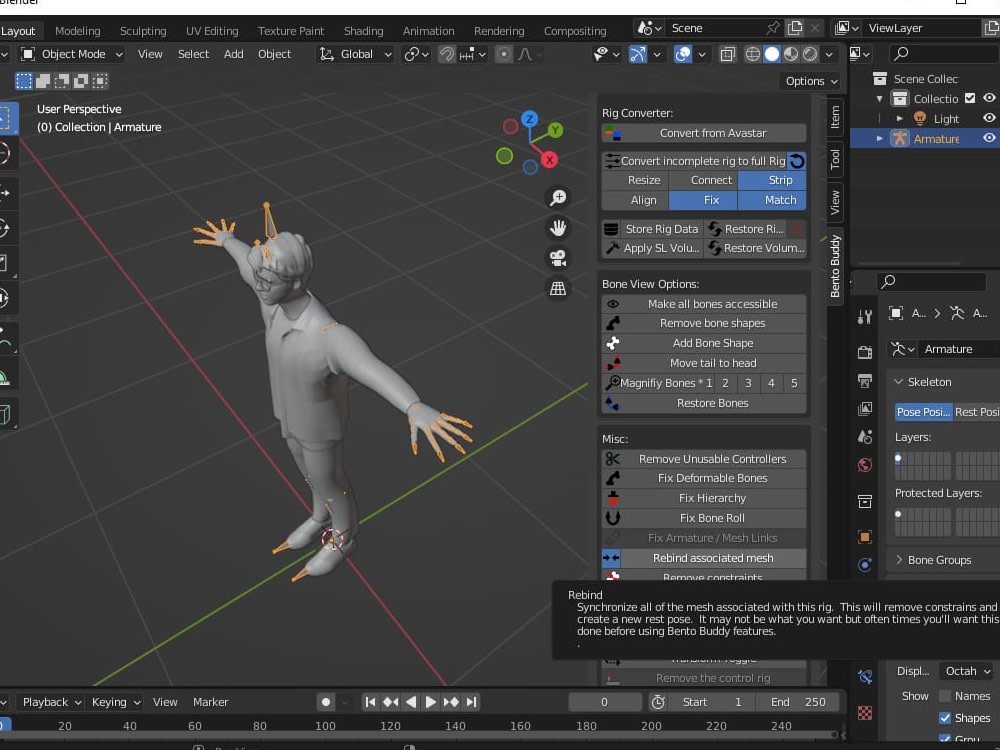Enable wireframe viewport shading

tap(753, 54)
